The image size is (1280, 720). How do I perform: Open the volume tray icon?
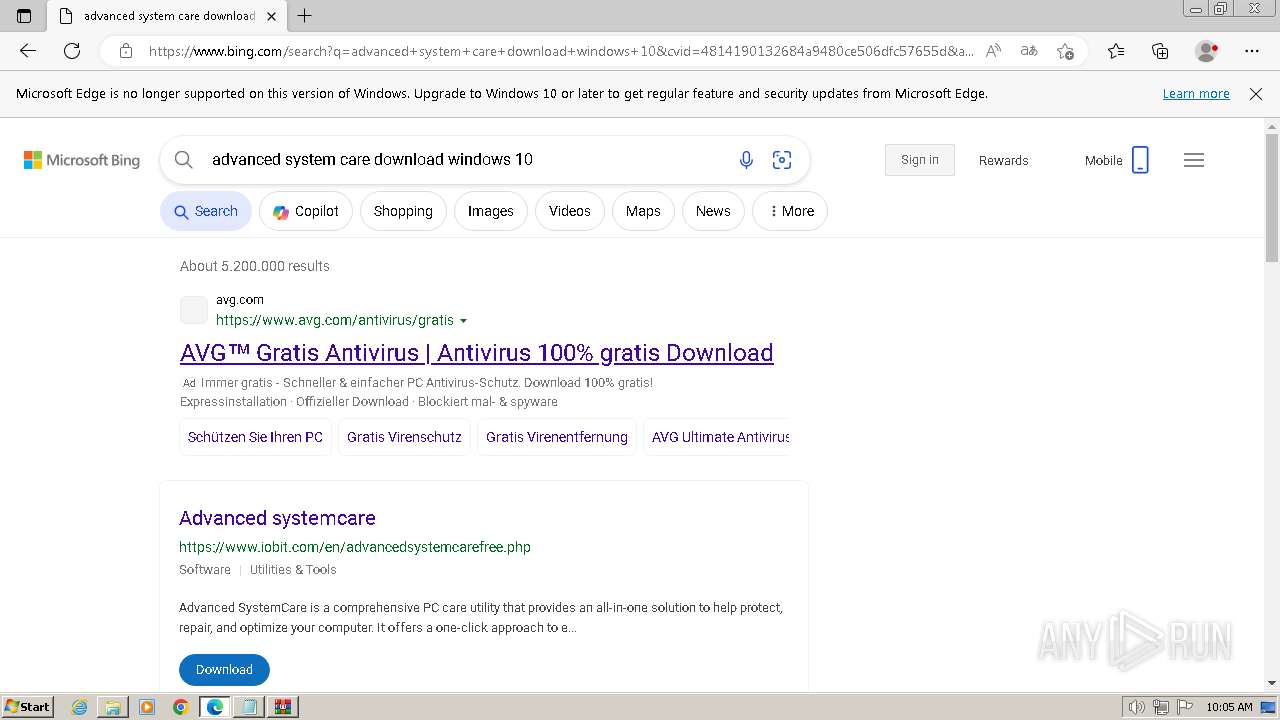(1137, 707)
